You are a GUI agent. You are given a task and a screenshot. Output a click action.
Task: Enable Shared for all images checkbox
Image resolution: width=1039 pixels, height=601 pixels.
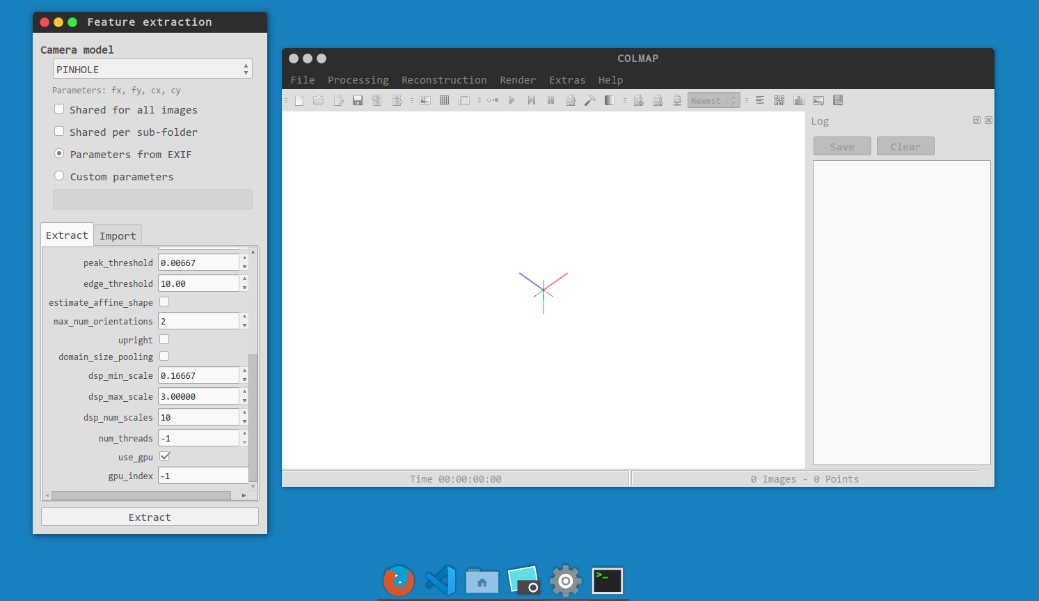59,109
